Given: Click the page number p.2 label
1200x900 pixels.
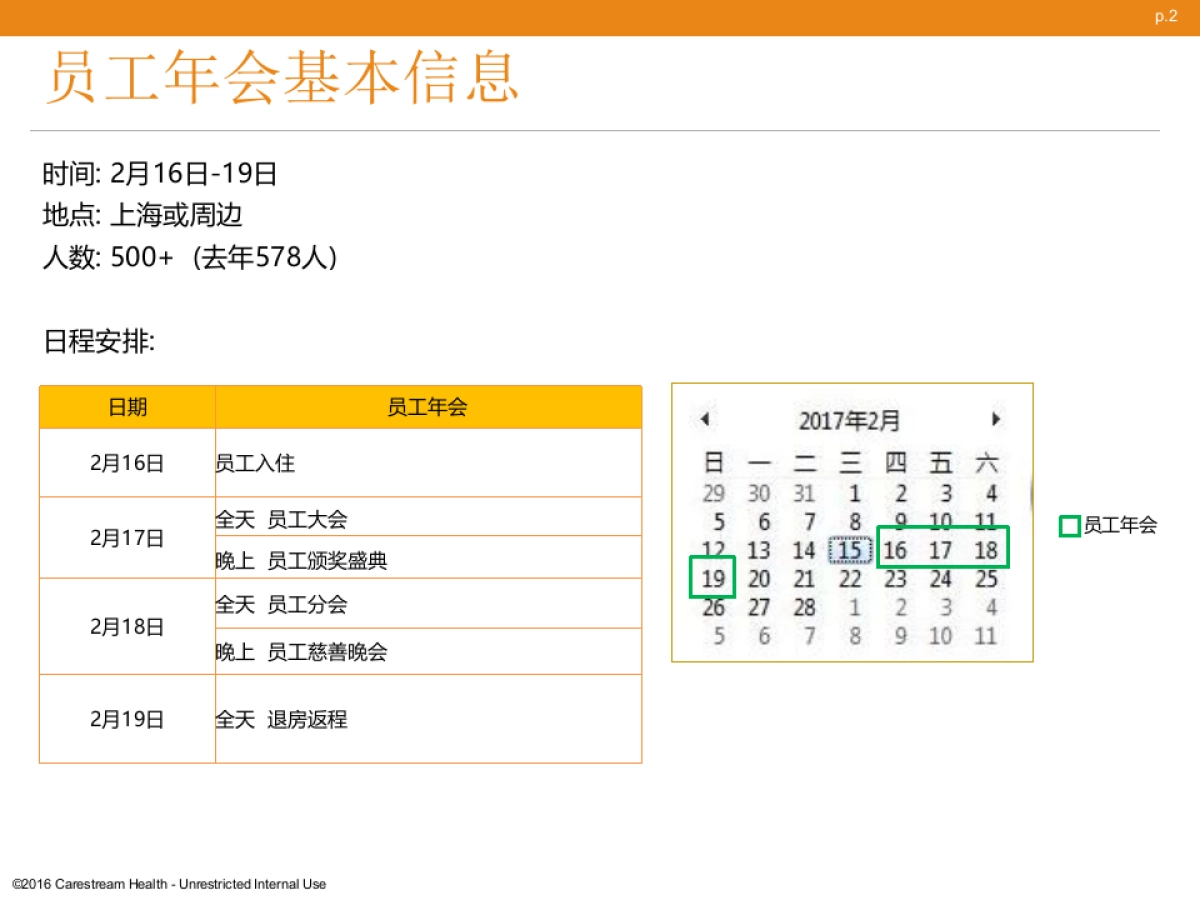Looking at the screenshot, I should [1163, 16].
